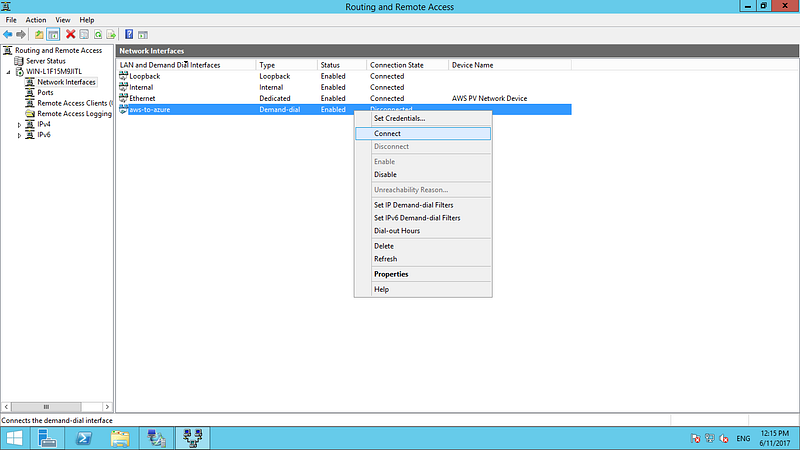
Task: Select Ports in the tree
Action: (x=45, y=92)
